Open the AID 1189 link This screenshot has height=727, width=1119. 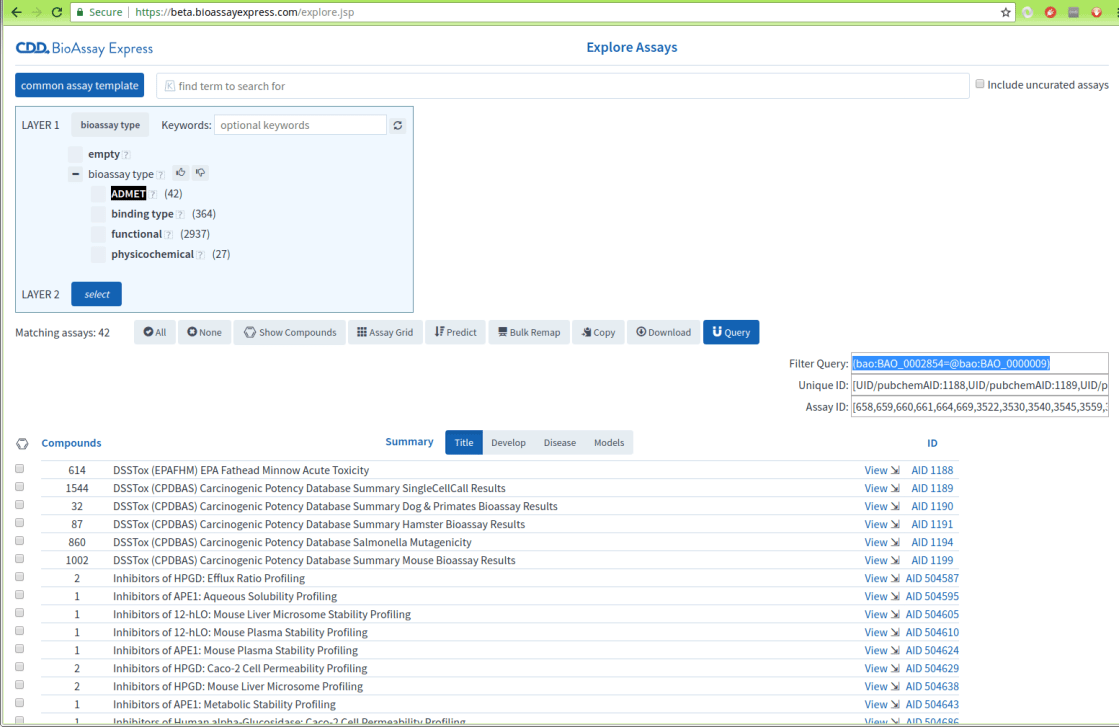point(932,488)
